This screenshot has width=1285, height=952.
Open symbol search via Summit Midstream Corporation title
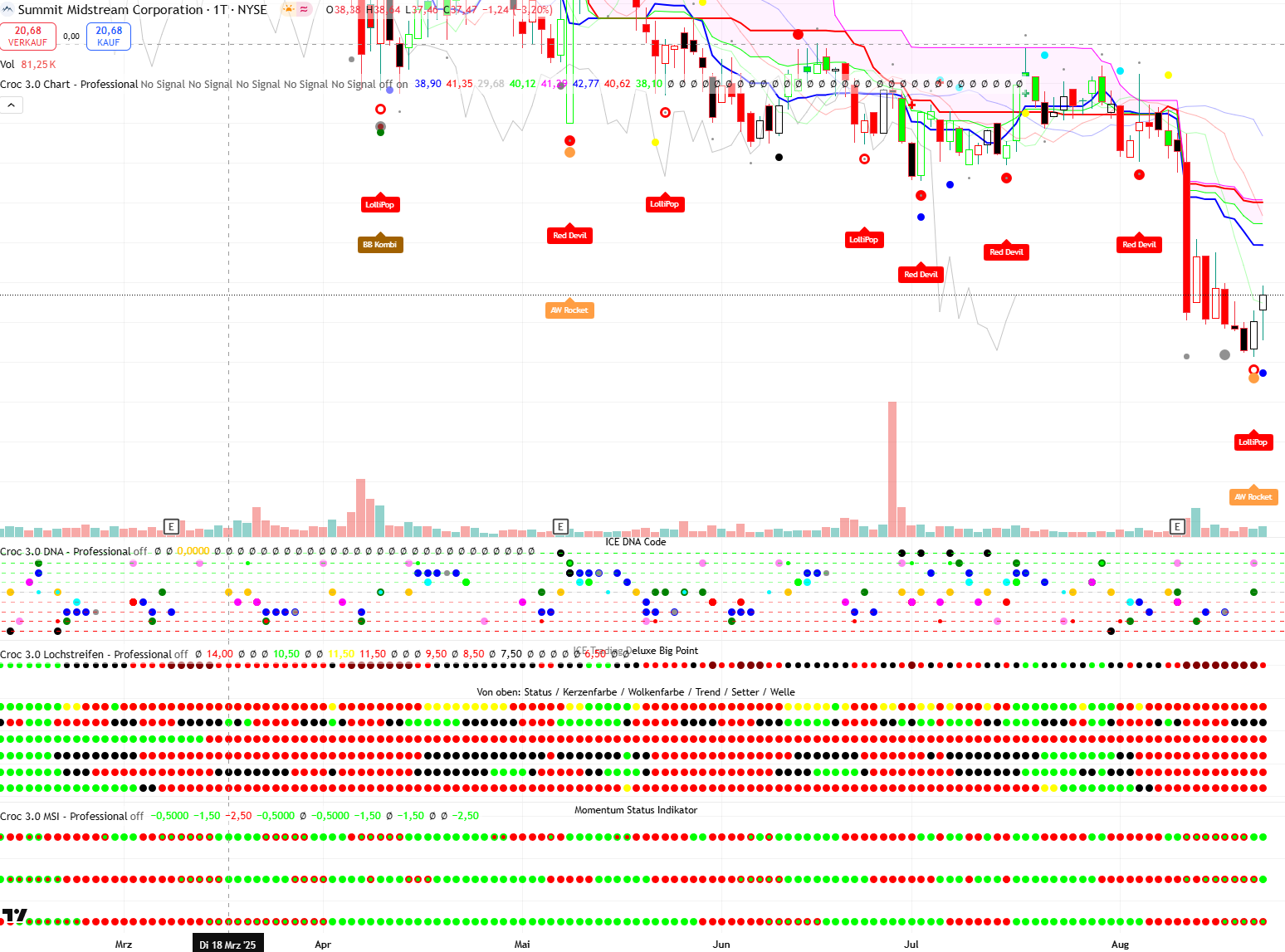110,10
